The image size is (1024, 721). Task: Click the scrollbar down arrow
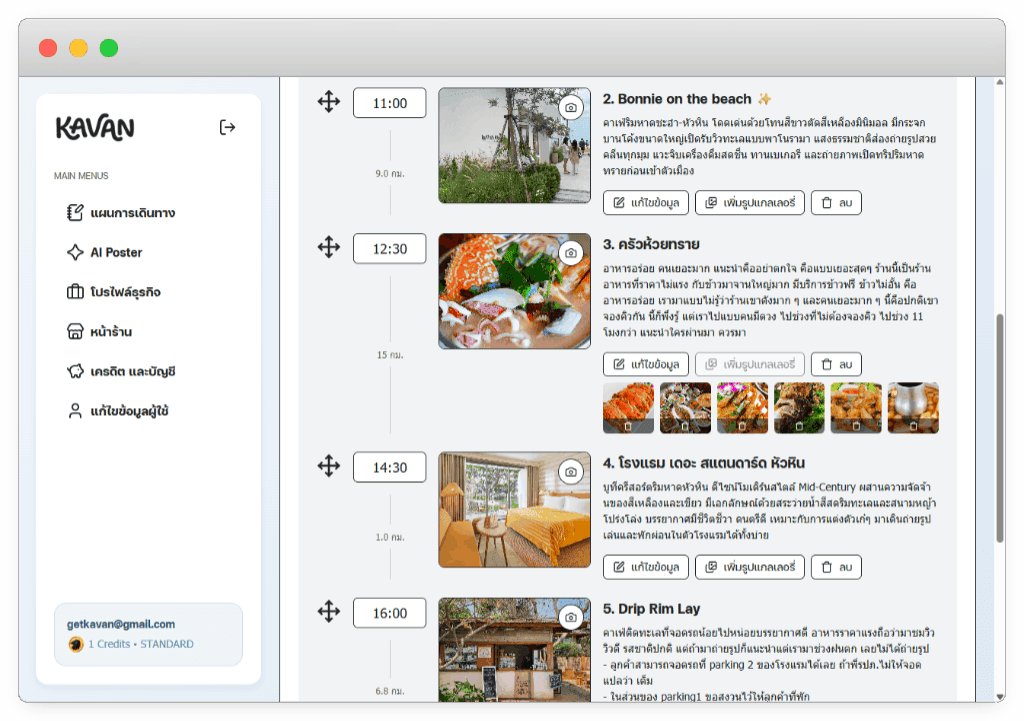pyautogui.click(x=1000, y=697)
